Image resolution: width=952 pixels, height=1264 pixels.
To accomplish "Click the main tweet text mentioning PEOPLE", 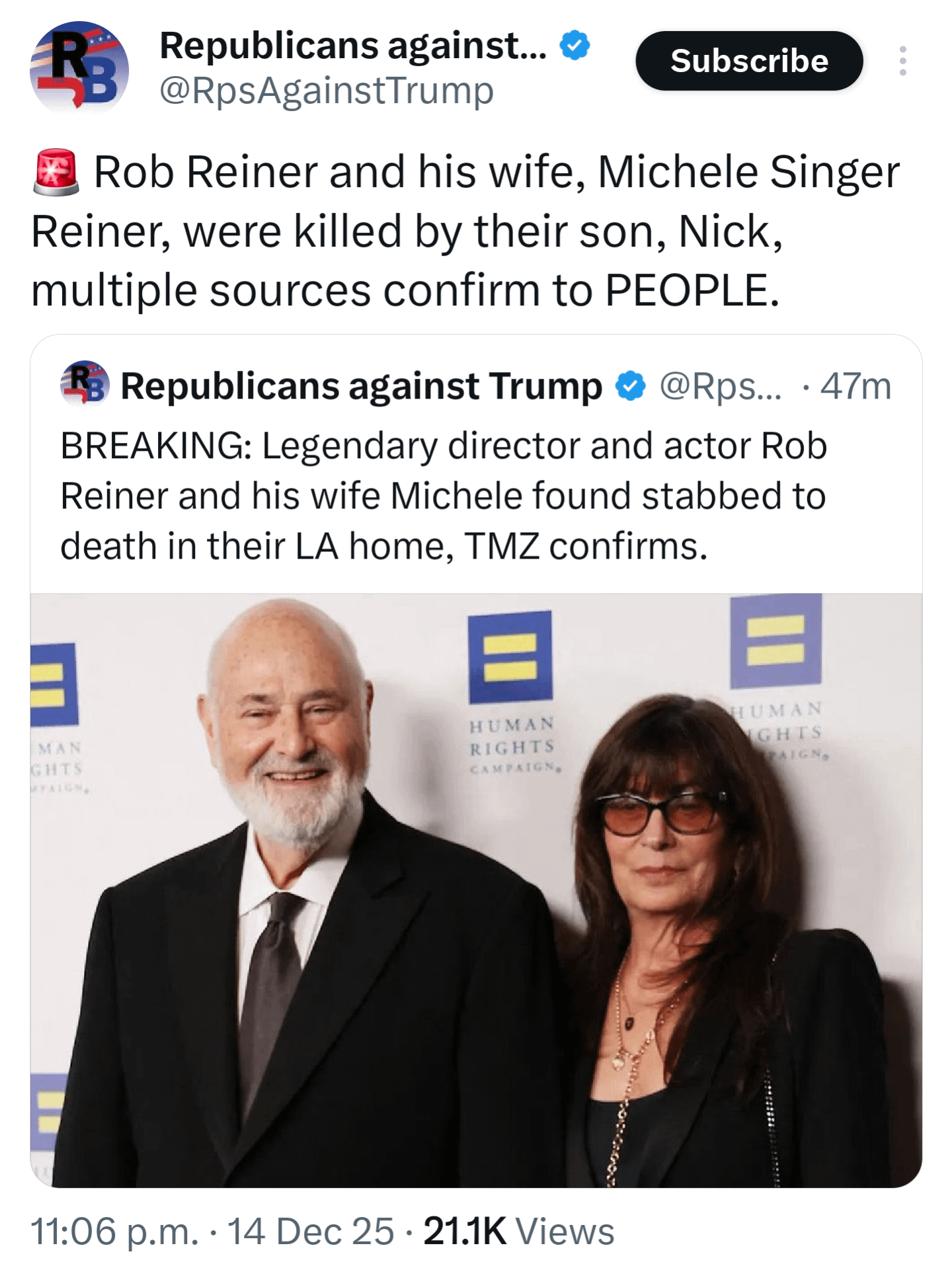I will tap(463, 231).
